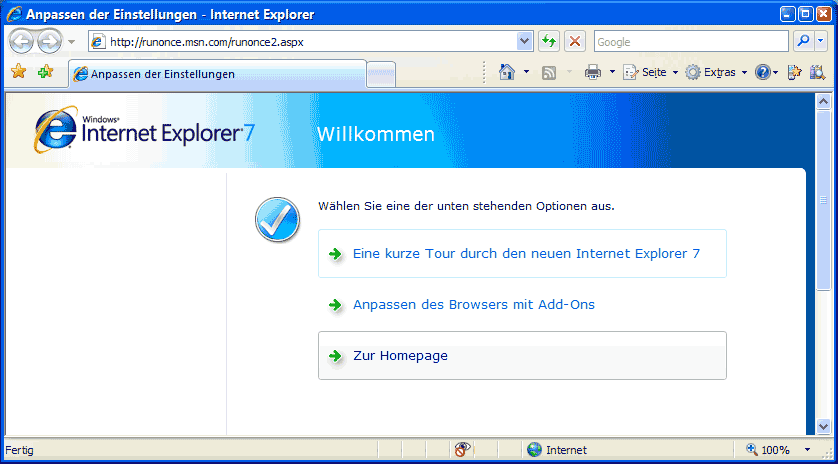Screen dimensions: 838x464
Task: Open a new blank tab
Action: [x=381, y=74]
